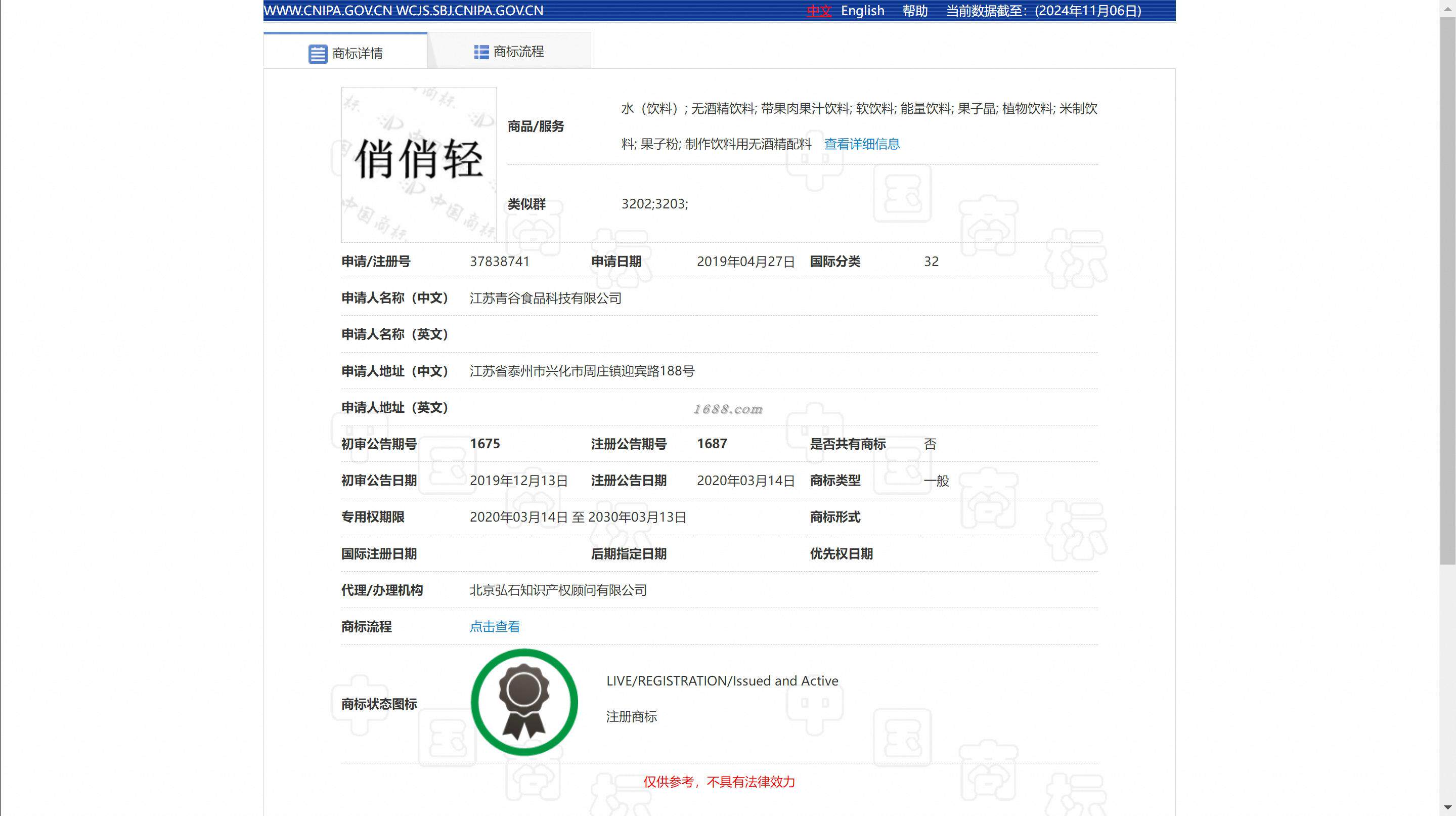The width and height of the screenshot is (1456, 816).
Task: Switch to the 商标流程 tab
Action: pyautogui.click(x=518, y=52)
